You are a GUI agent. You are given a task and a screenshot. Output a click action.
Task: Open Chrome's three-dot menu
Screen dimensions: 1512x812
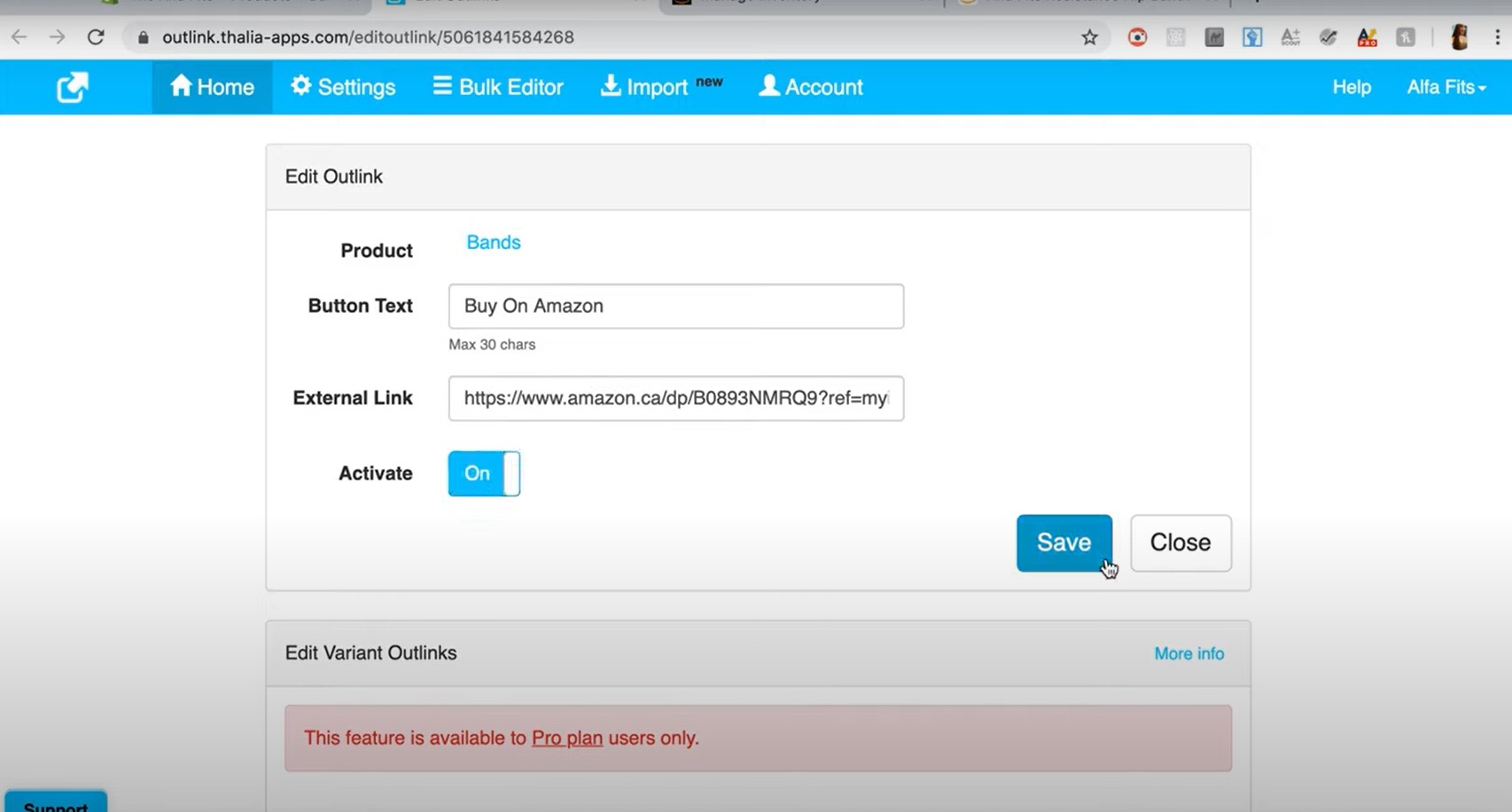[x=1497, y=37]
